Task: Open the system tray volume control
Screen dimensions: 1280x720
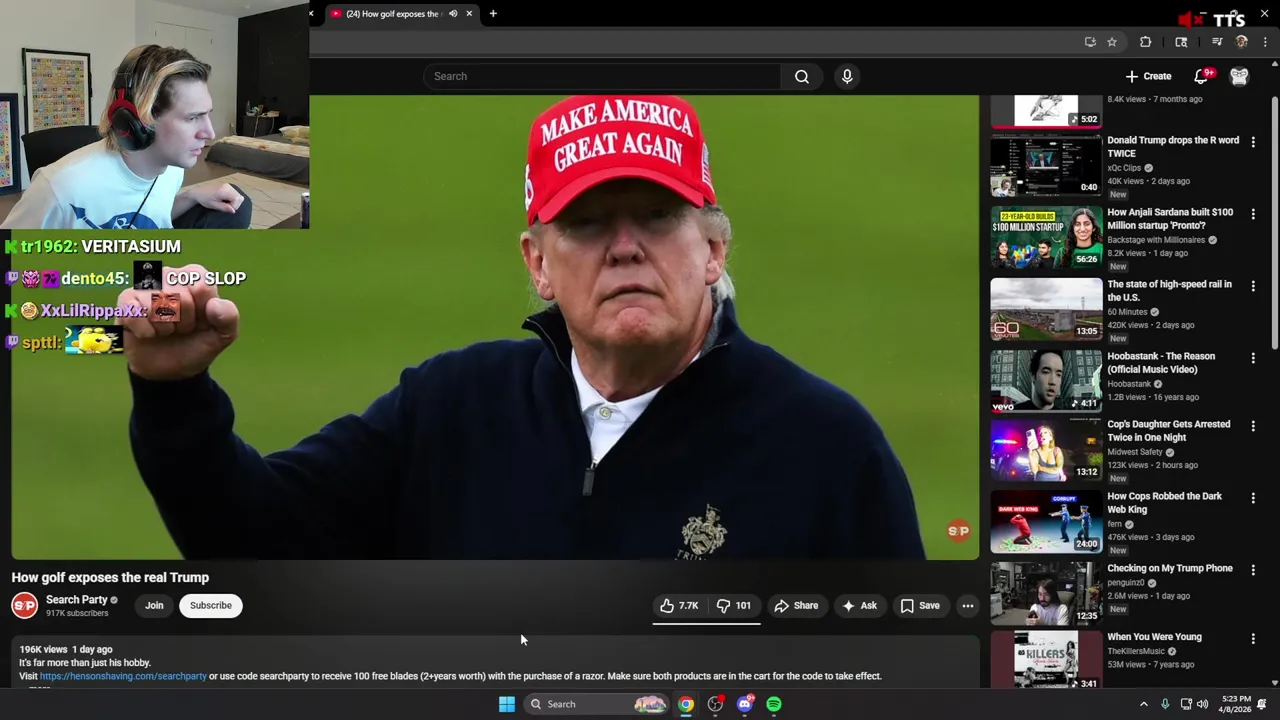Action: pyautogui.click(x=1202, y=704)
